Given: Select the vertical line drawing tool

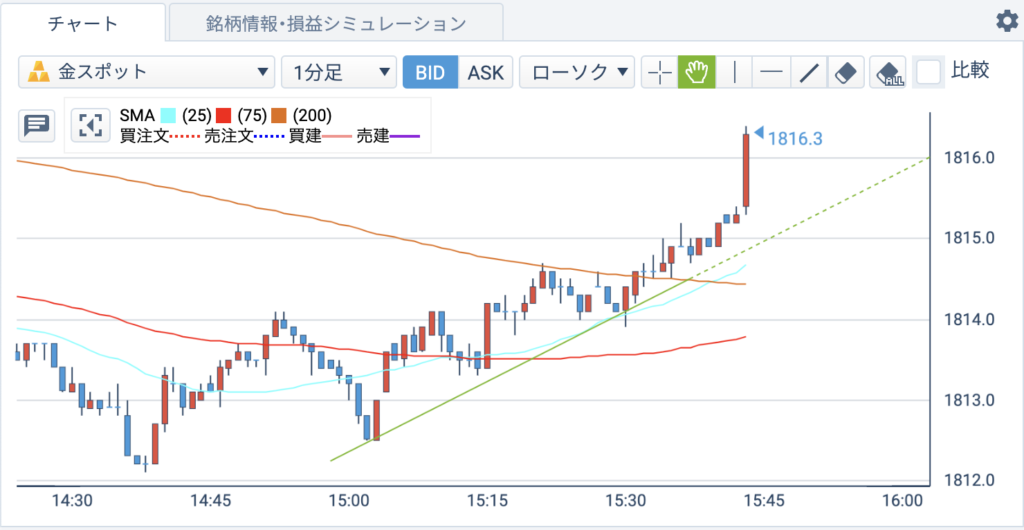Looking at the screenshot, I should coord(734,72).
